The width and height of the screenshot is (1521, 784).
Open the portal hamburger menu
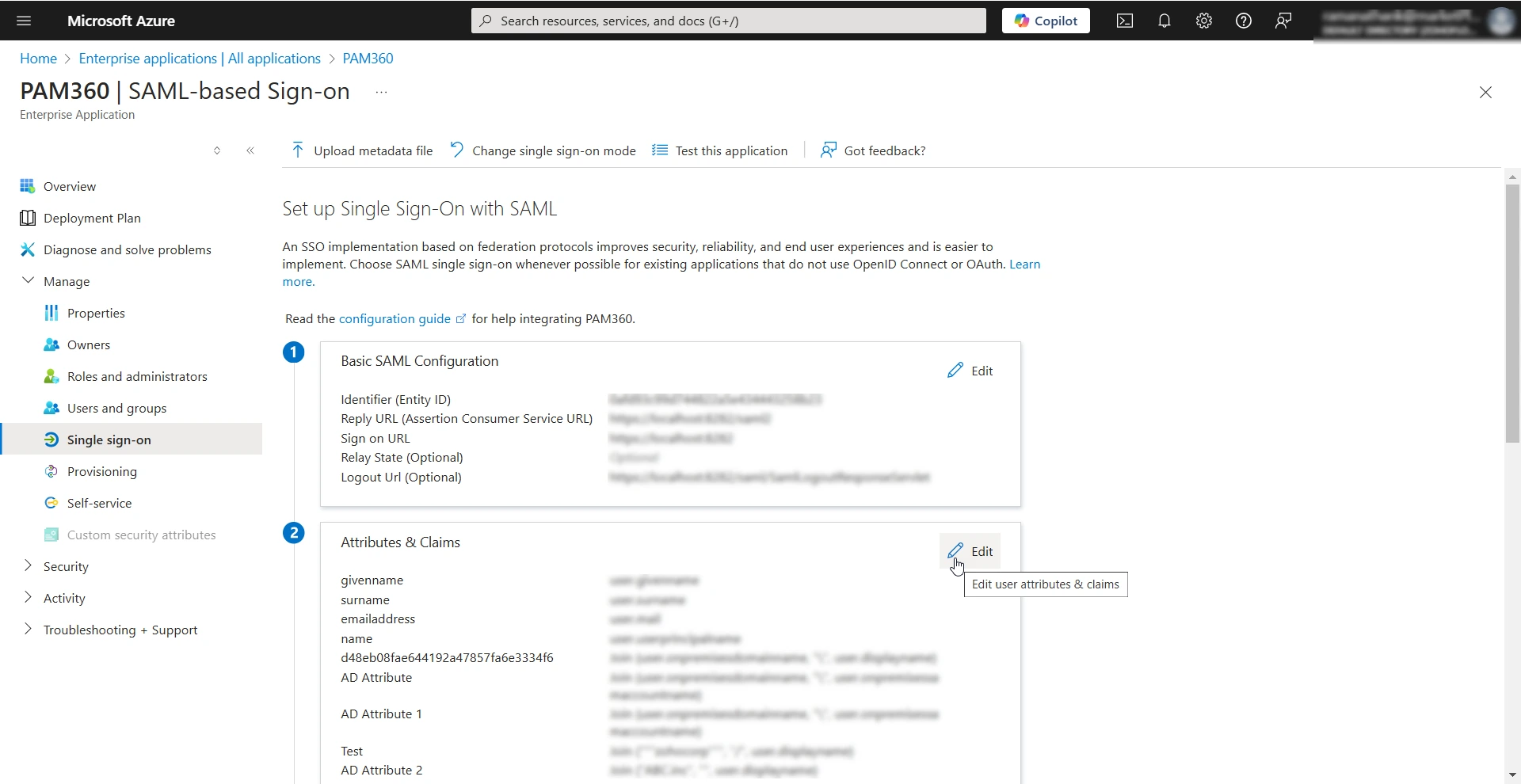click(x=24, y=21)
